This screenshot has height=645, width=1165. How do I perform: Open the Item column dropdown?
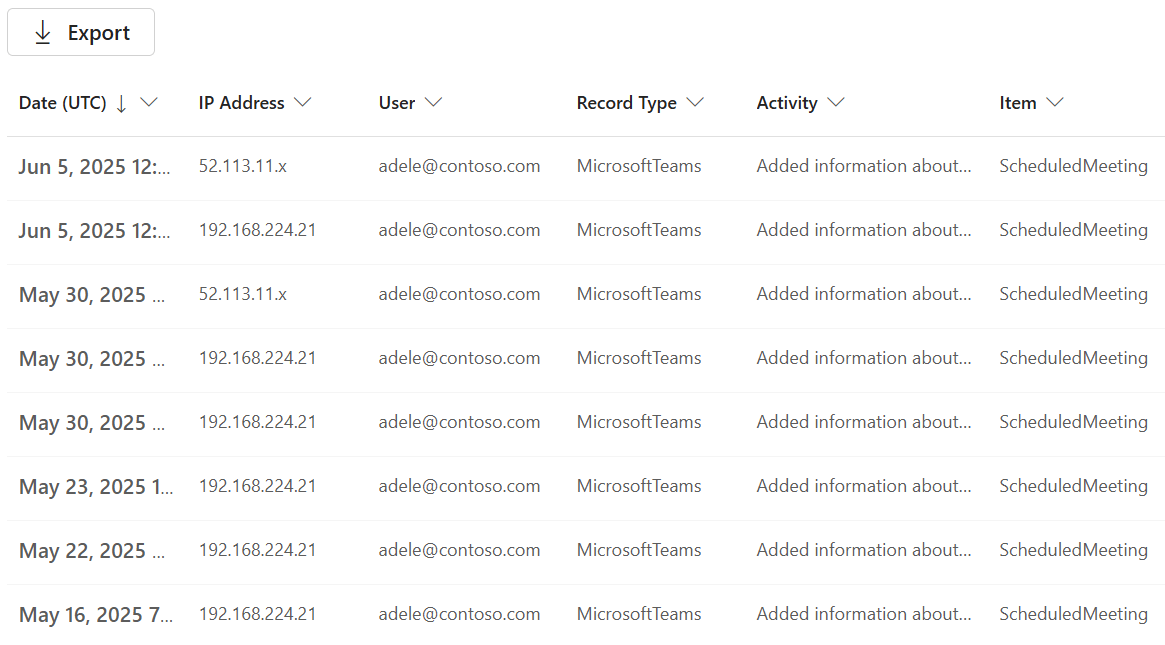coord(1055,102)
